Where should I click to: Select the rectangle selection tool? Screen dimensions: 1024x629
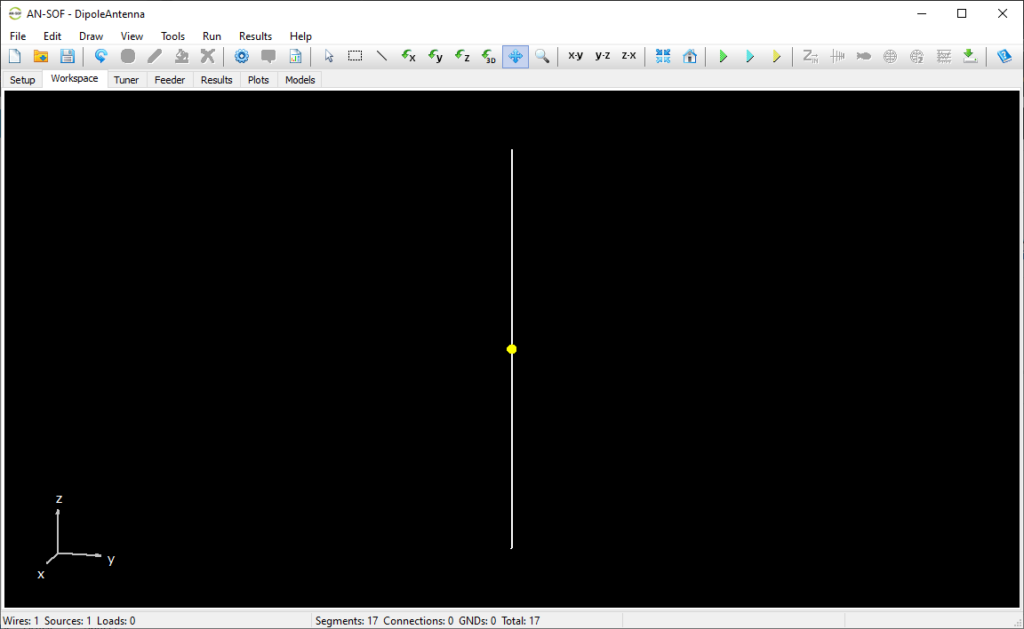(x=355, y=56)
